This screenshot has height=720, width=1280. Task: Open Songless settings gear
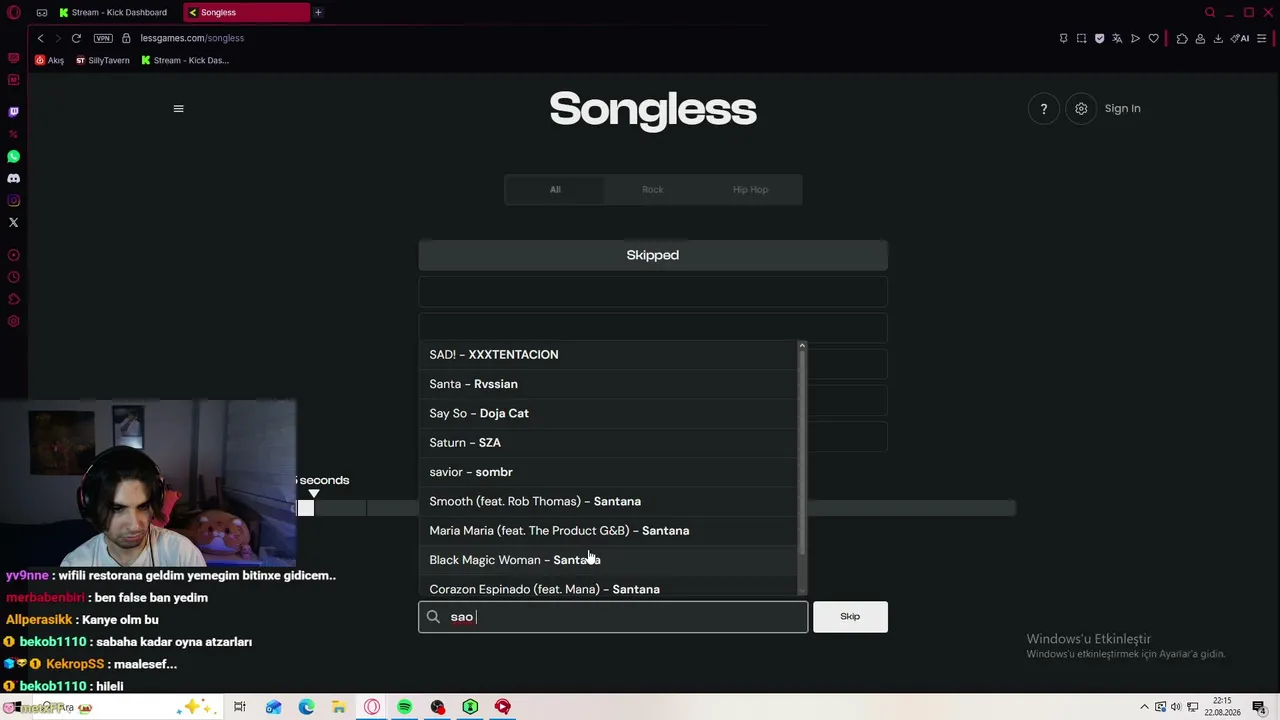point(1081,109)
